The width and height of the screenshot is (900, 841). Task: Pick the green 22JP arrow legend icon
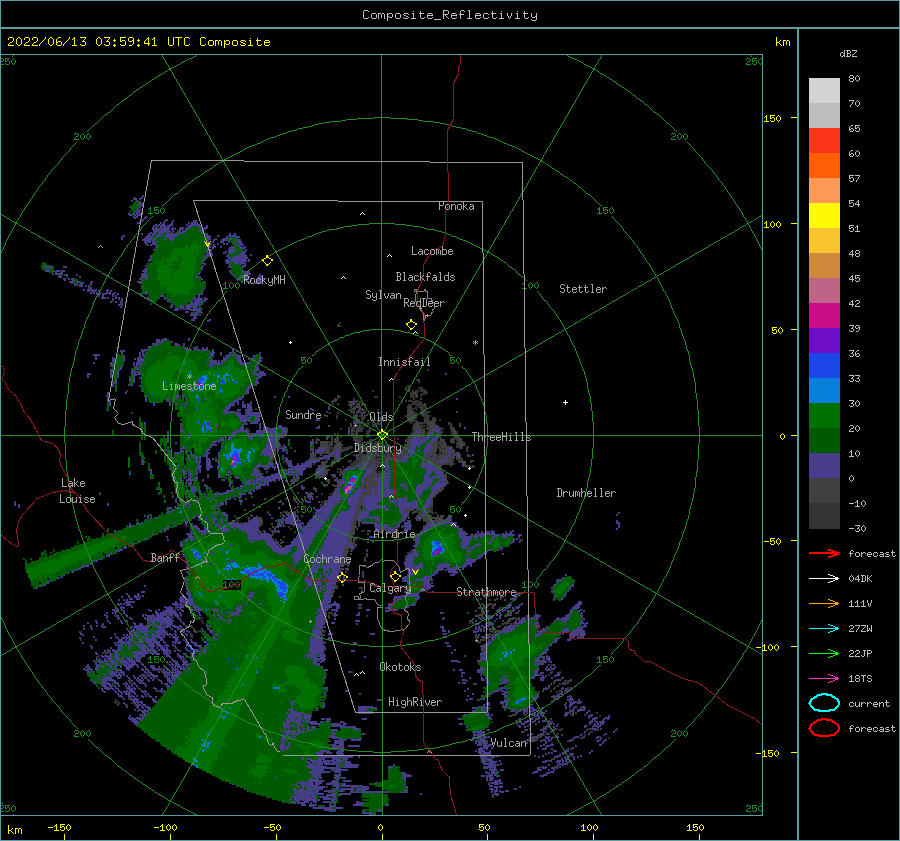[x=824, y=653]
